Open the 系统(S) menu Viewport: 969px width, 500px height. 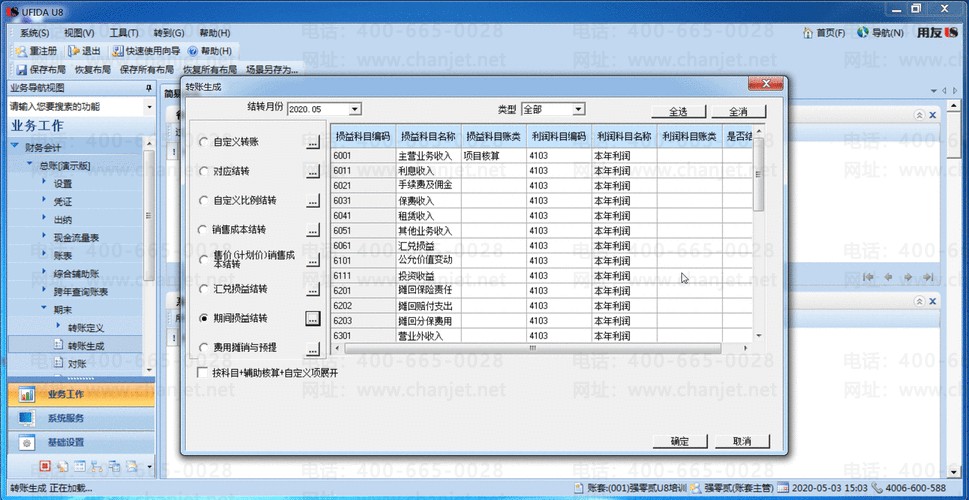coord(34,33)
